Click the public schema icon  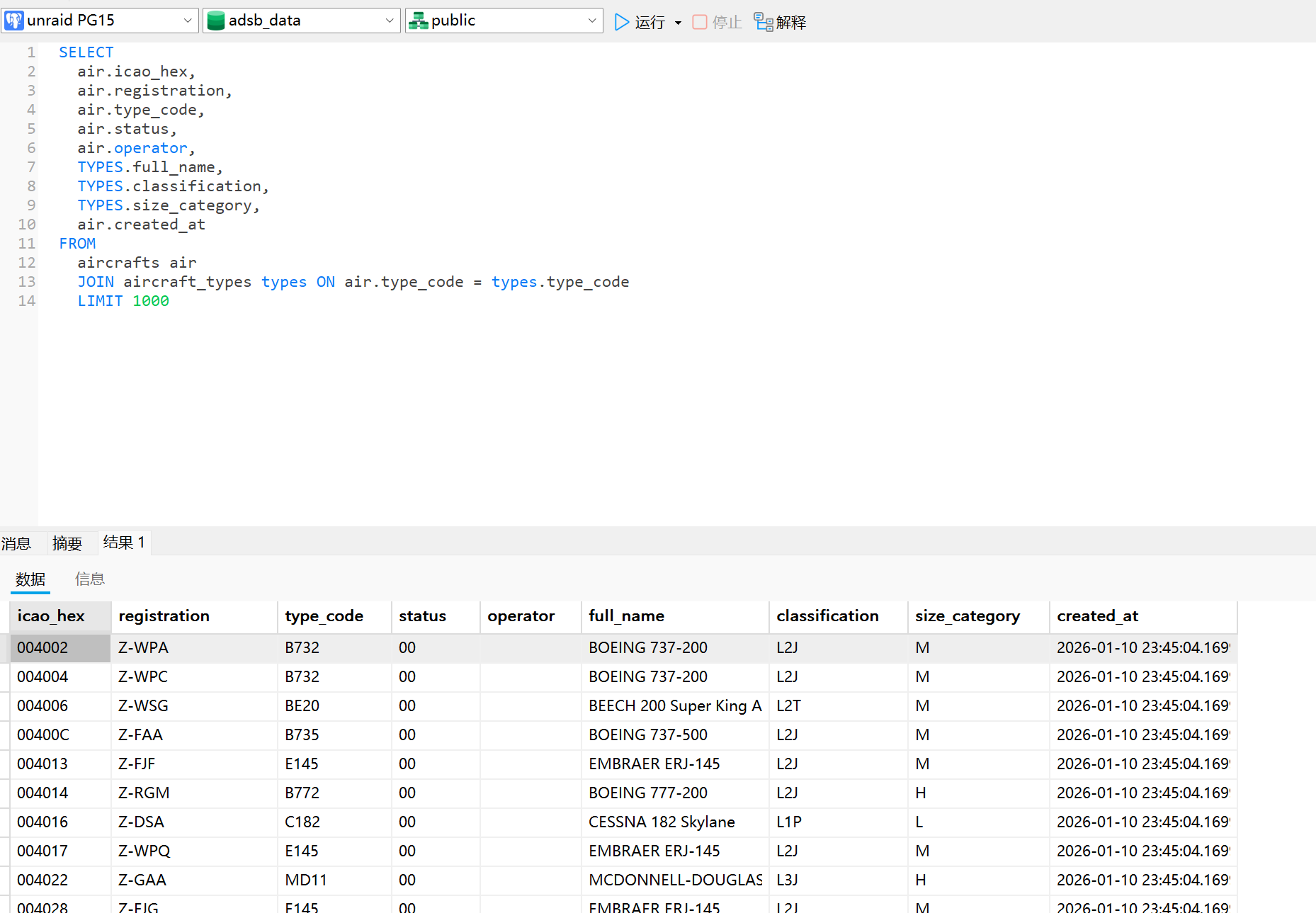[419, 21]
